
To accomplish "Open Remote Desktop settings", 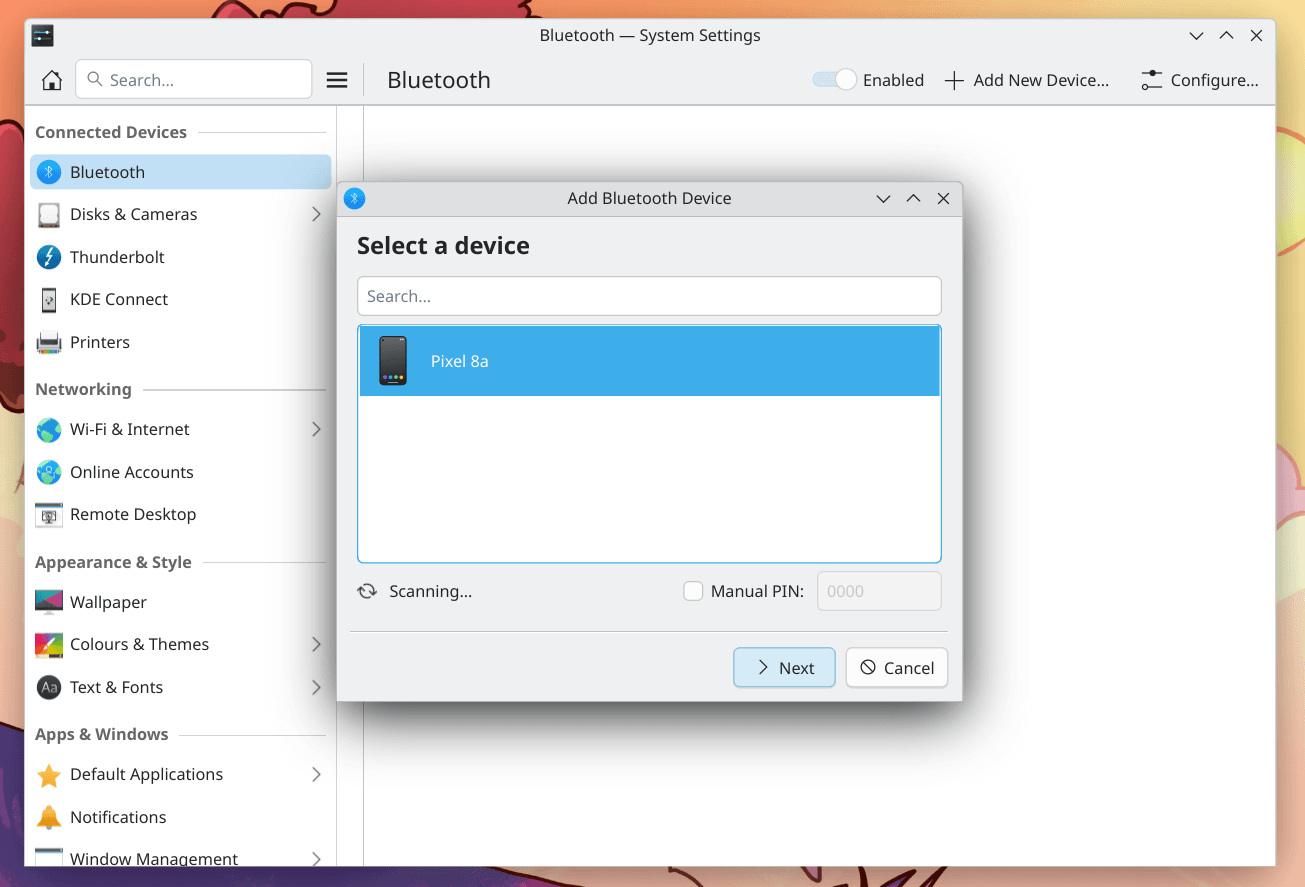I will pyautogui.click(x=133, y=514).
